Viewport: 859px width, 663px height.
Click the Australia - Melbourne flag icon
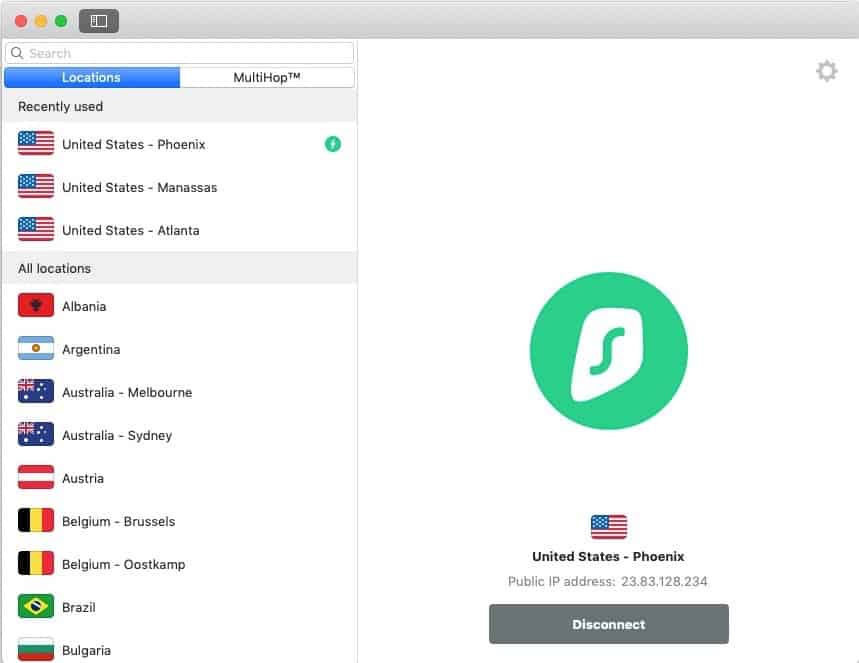click(36, 391)
